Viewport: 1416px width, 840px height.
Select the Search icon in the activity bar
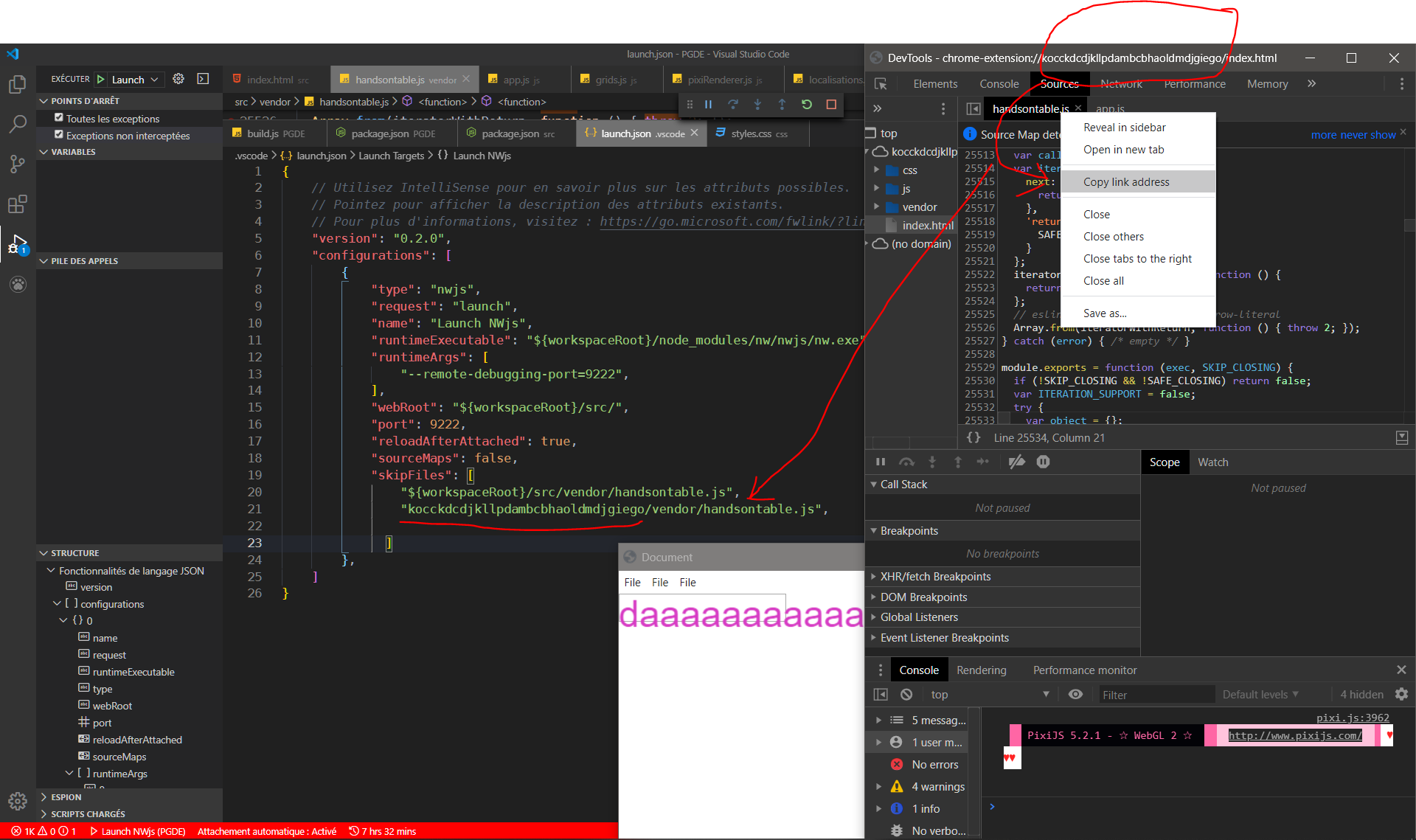pos(18,123)
